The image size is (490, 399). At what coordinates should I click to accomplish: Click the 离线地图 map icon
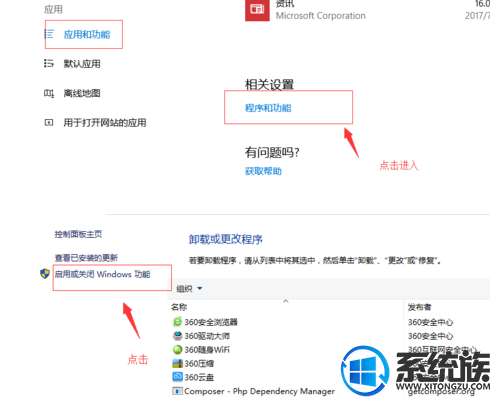(49, 93)
